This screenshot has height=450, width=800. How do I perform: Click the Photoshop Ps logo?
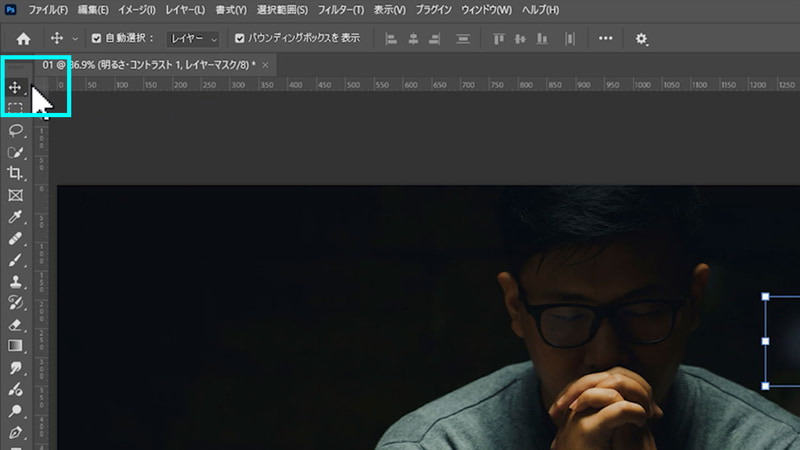click(10, 10)
